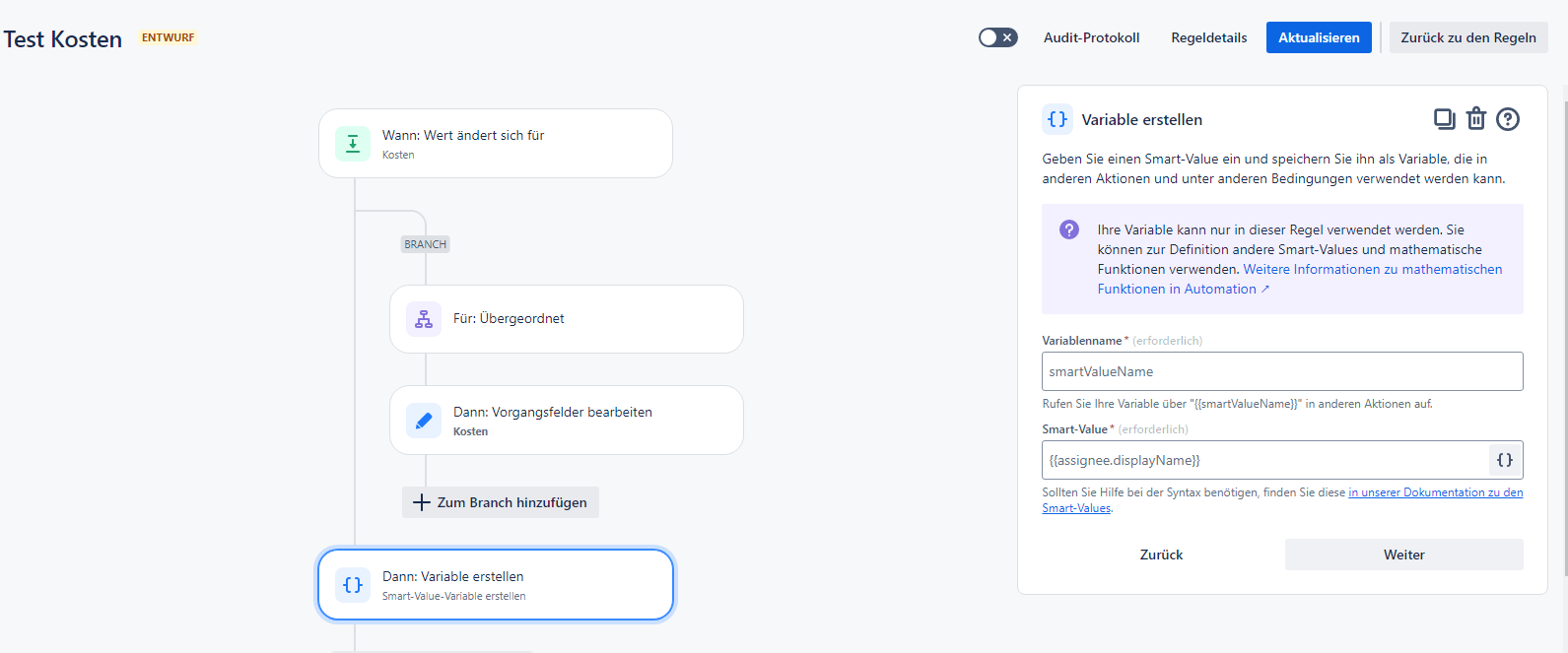Click the braces icon in Variable erstellen step
Screen dimensions: 1568x653
[x=353, y=585]
